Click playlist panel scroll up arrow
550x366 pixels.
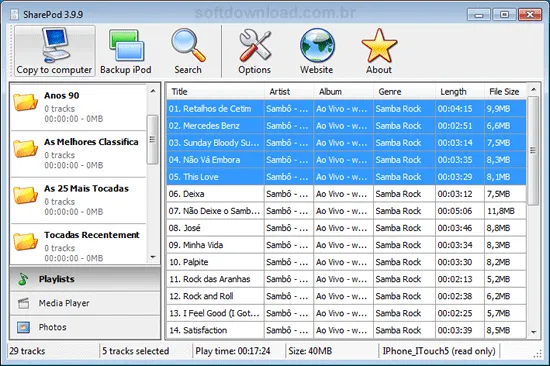coord(153,91)
